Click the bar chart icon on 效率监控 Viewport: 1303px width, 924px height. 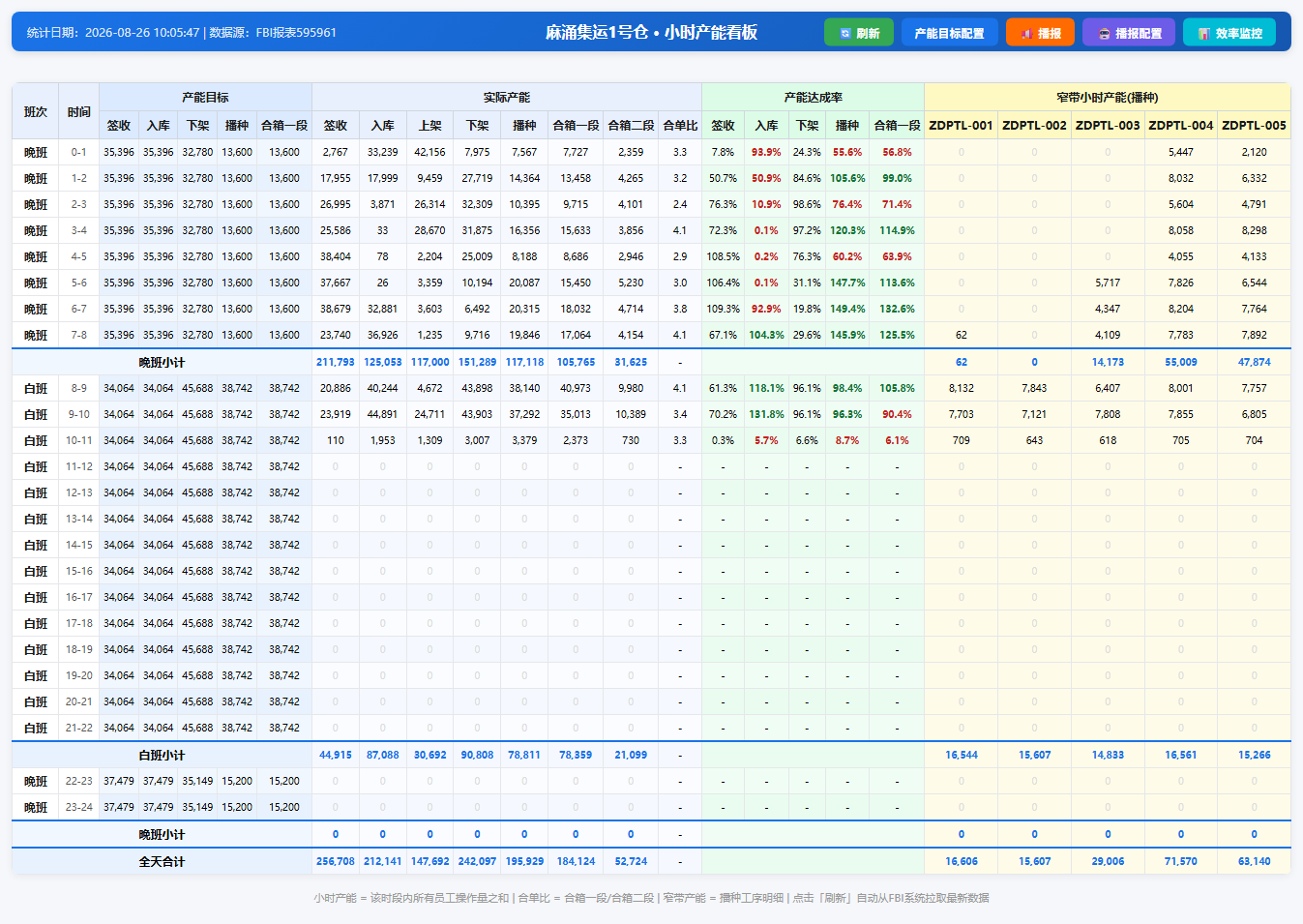coord(1204,33)
